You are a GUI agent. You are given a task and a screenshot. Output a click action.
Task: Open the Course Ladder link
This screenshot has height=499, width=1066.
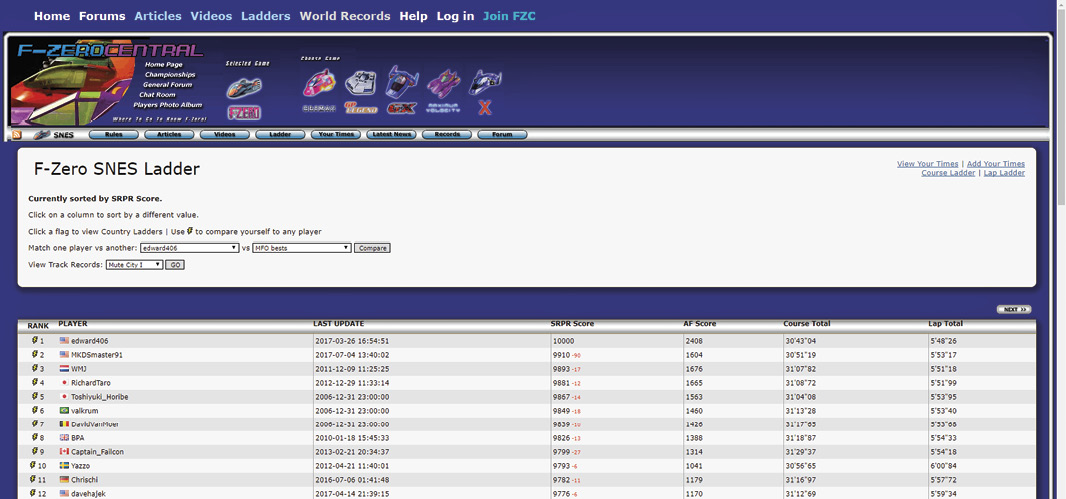948,173
